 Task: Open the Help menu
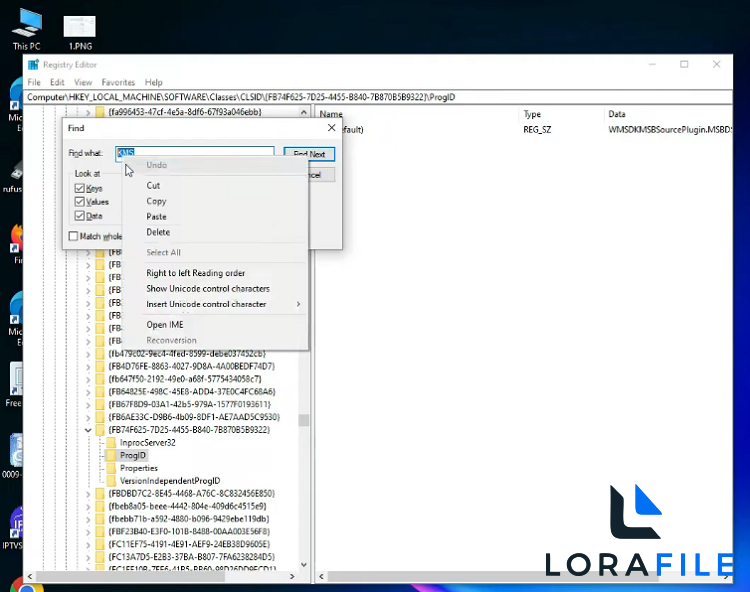tap(154, 82)
